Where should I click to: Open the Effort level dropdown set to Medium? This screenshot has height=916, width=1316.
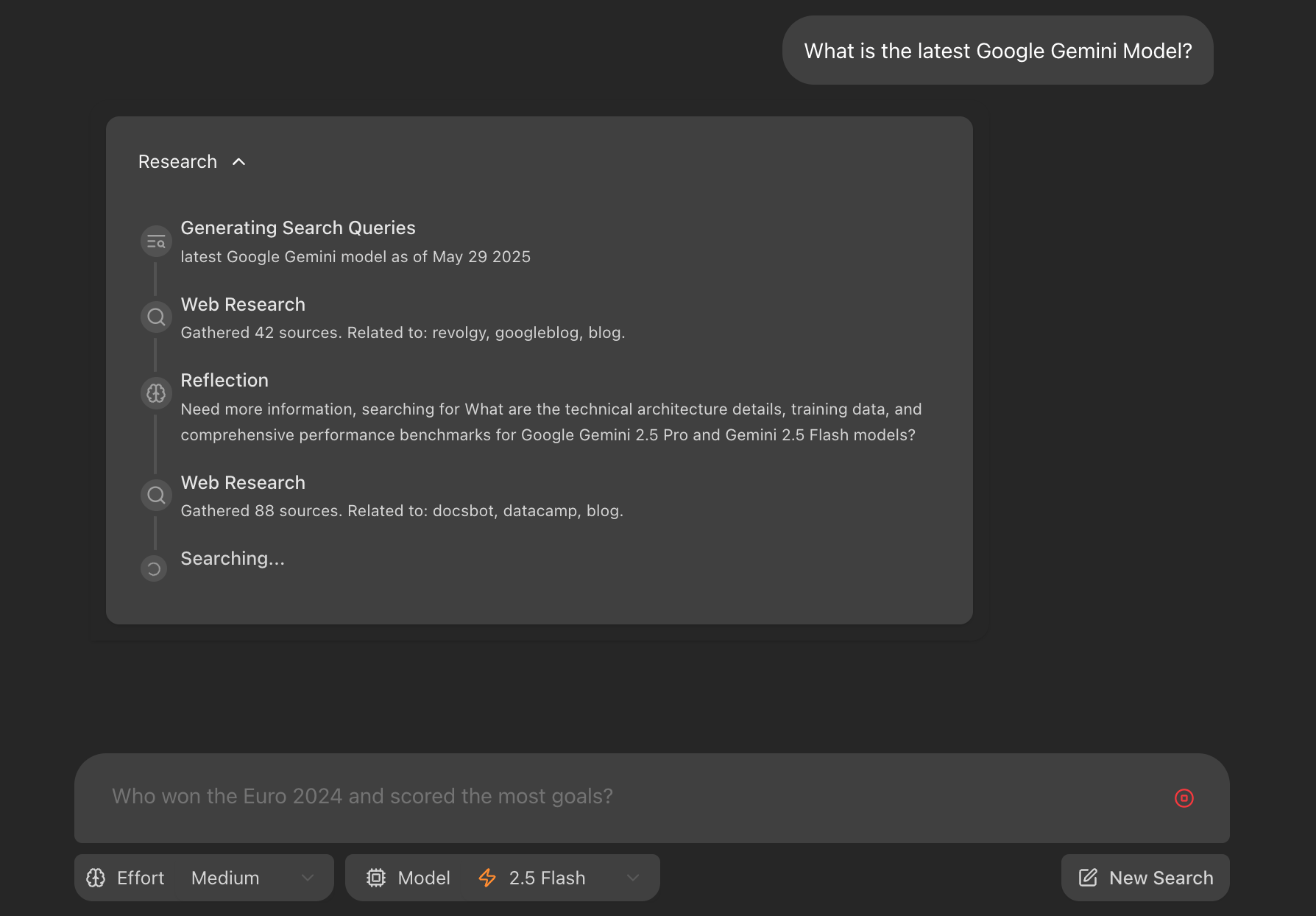click(225, 878)
